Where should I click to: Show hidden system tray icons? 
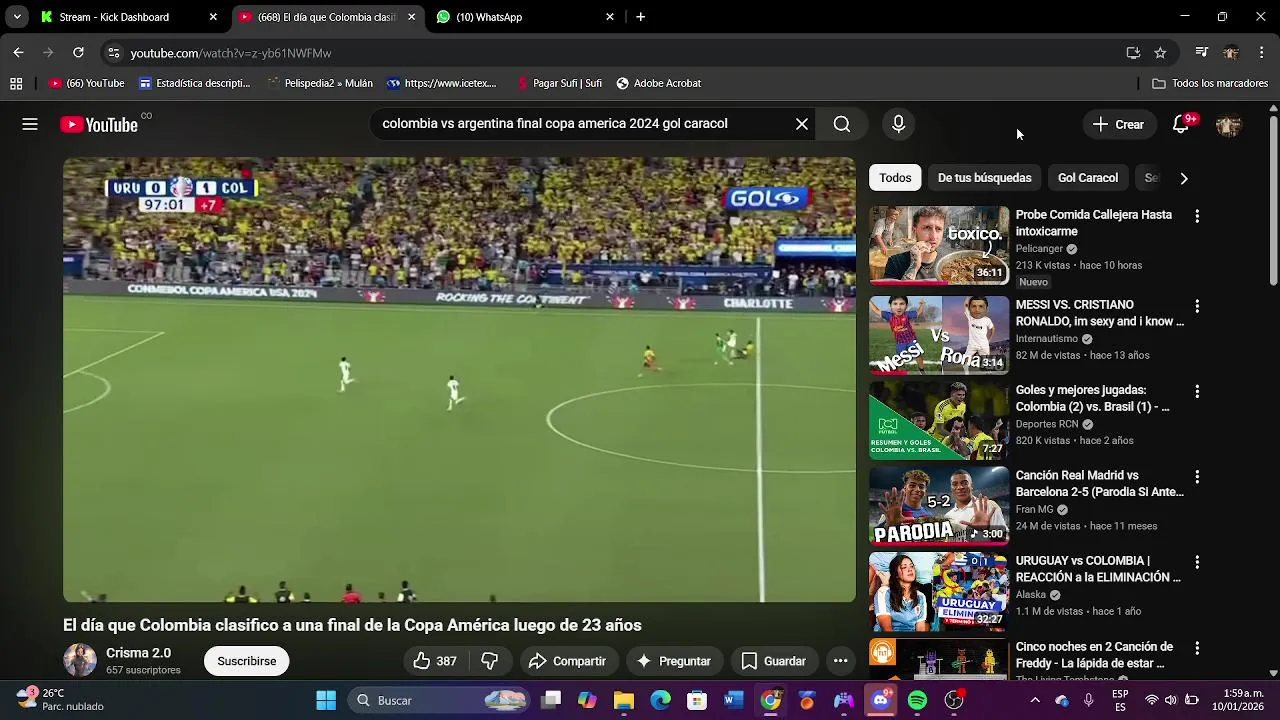click(x=1035, y=700)
